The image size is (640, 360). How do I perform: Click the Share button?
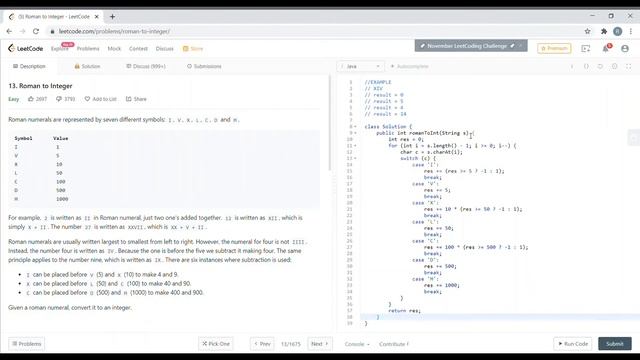tap(136, 99)
